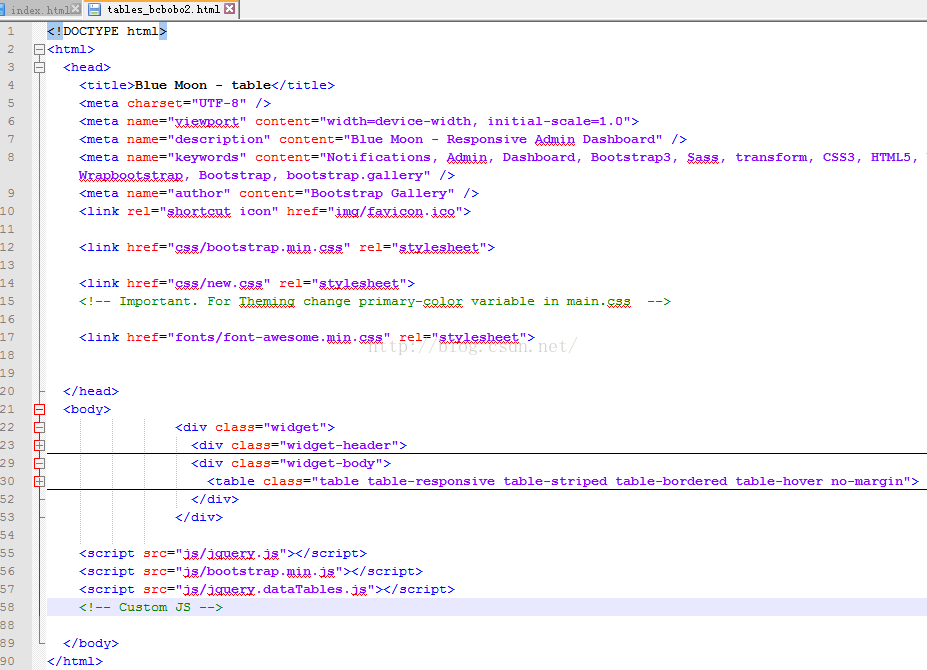Click the widget-header class value
Image resolution: width=927 pixels, height=670 pixels.
(339, 445)
